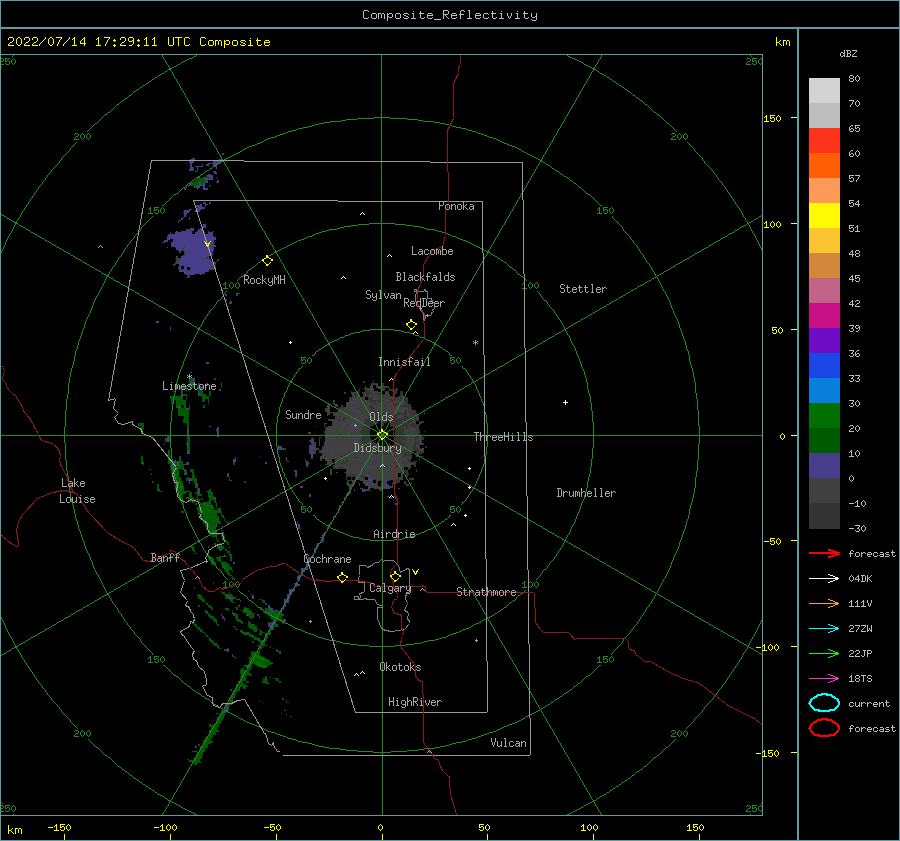Screen dimensions: 900x841
Task: Select the dark gray -10 dBZ swatch
Action: (824, 515)
